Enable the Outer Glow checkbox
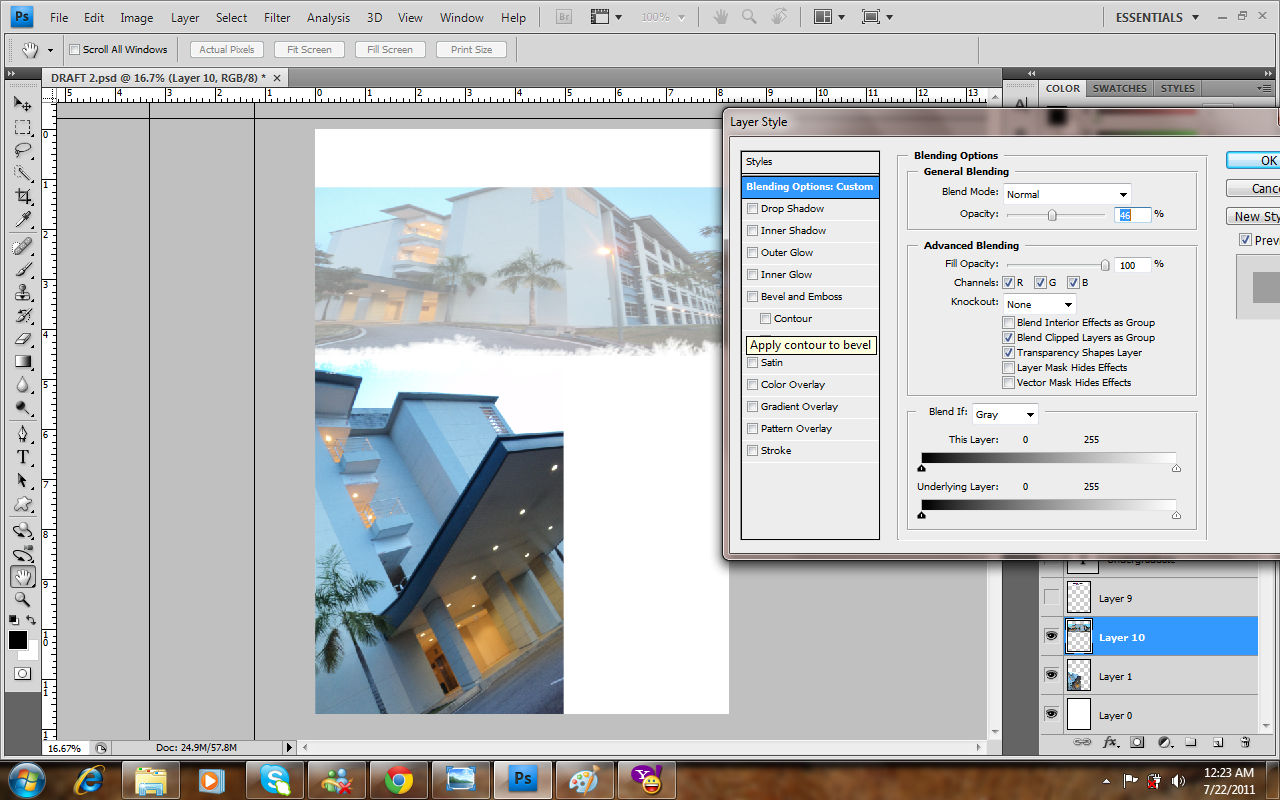The height and width of the screenshot is (800, 1280). point(752,253)
